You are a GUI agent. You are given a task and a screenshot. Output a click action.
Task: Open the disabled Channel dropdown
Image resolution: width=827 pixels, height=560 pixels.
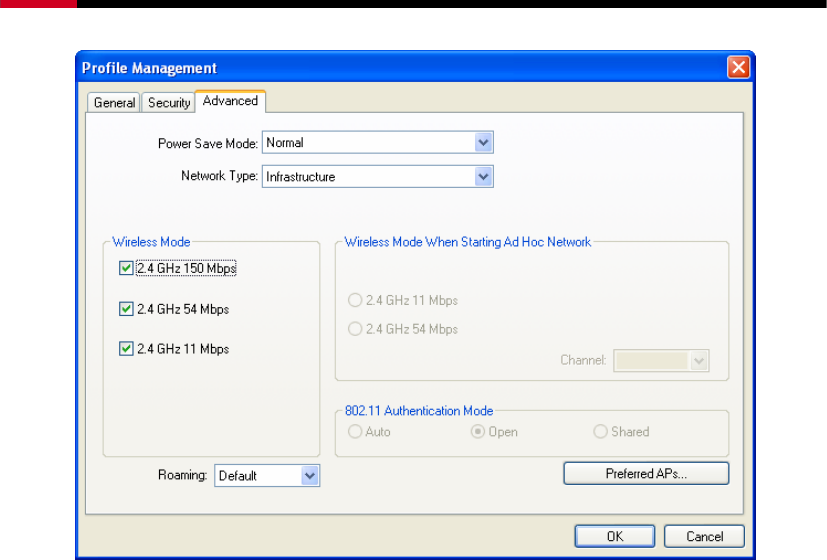pyautogui.click(x=661, y=361)
